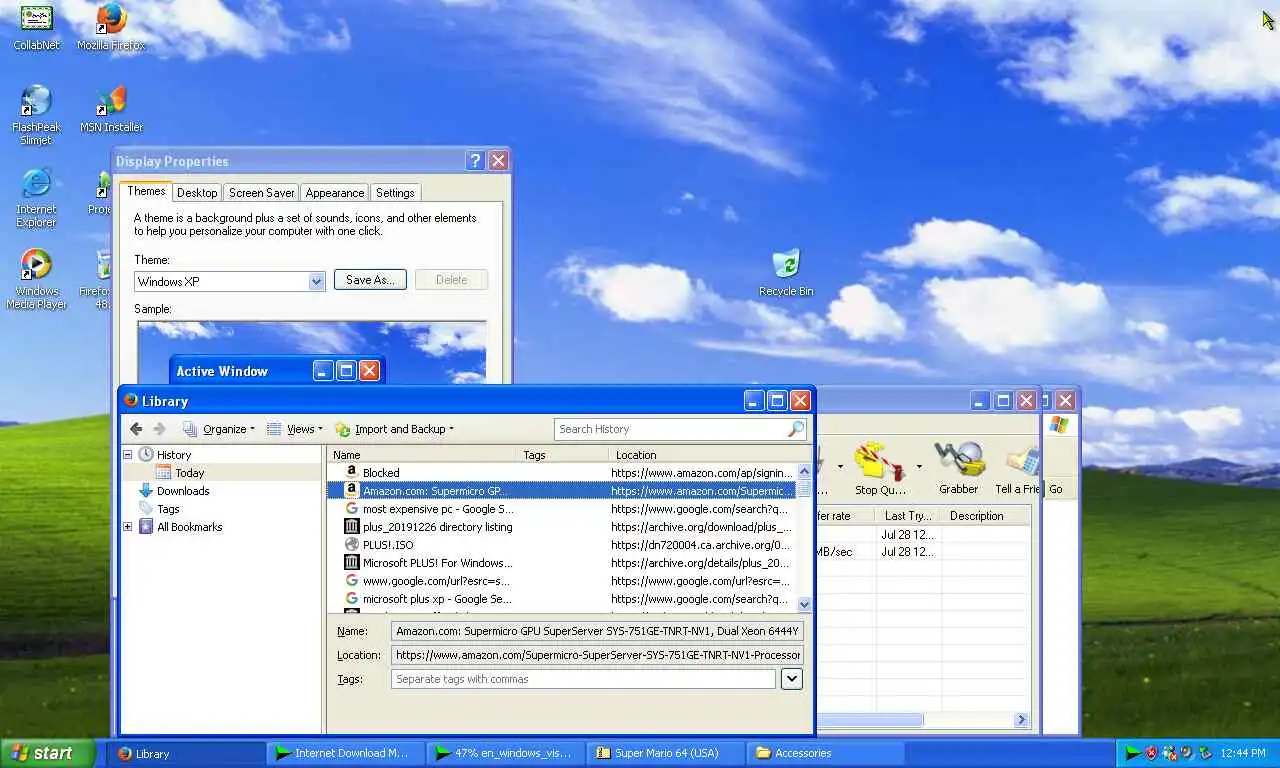
Task: Click the Display Properties help question mark
Action: (475, 161)
